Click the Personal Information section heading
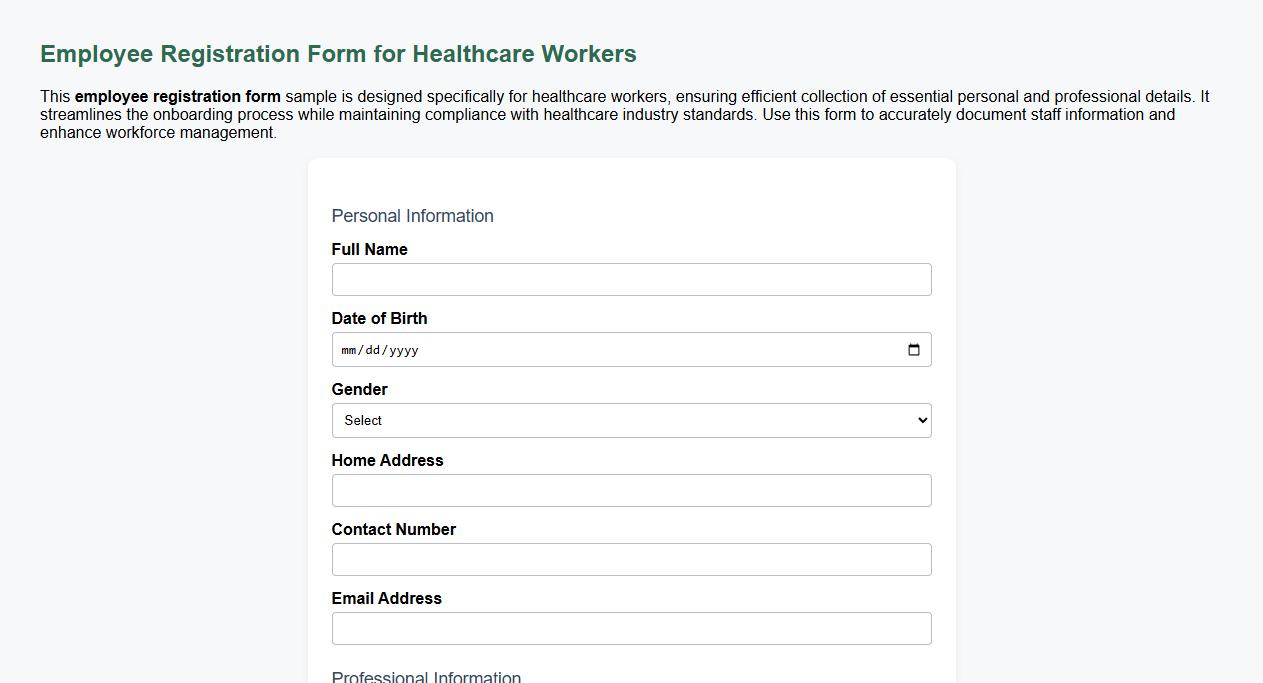Screen dimensions: 1263x683 [413, 216]
